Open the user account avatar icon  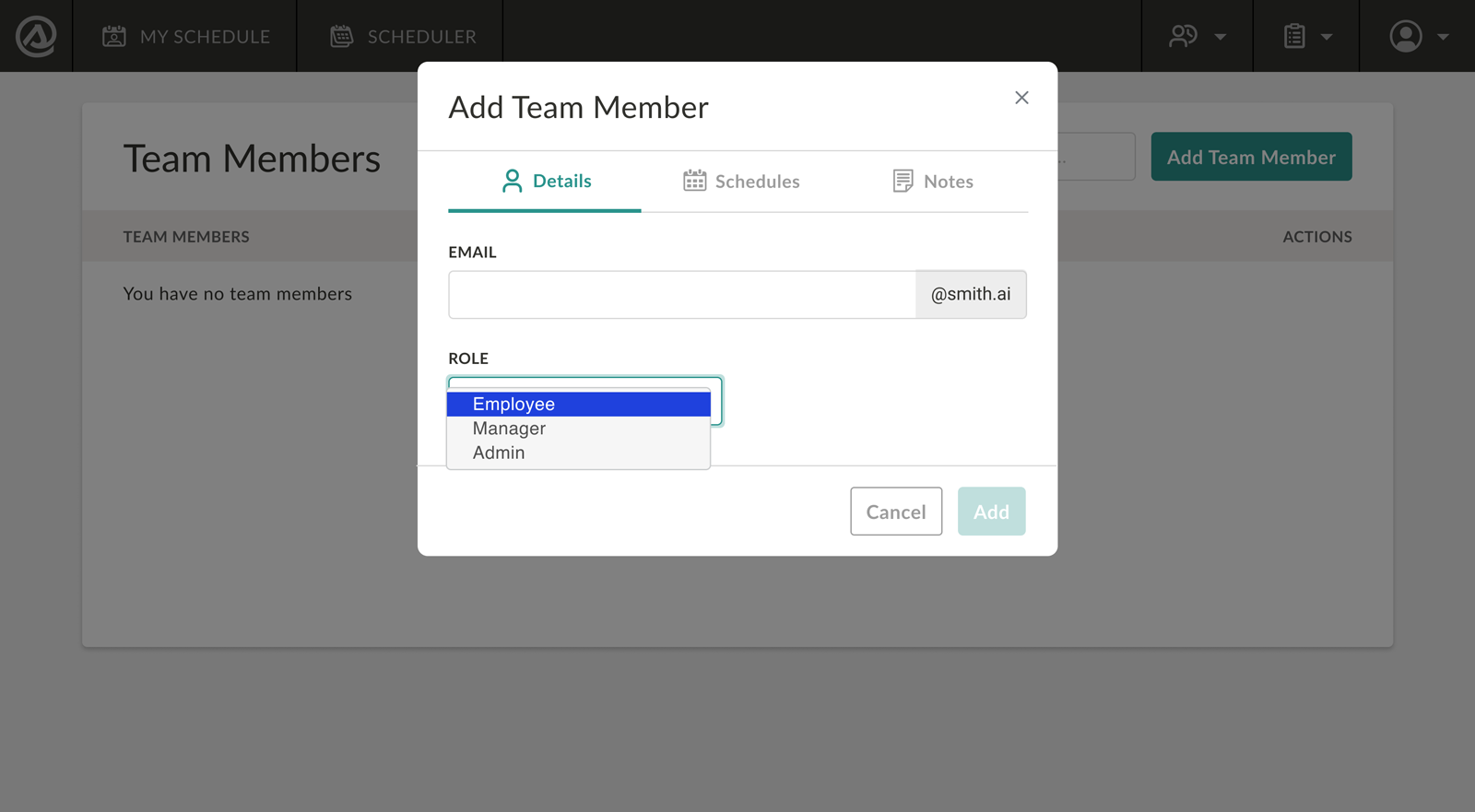click(1406, 36)
